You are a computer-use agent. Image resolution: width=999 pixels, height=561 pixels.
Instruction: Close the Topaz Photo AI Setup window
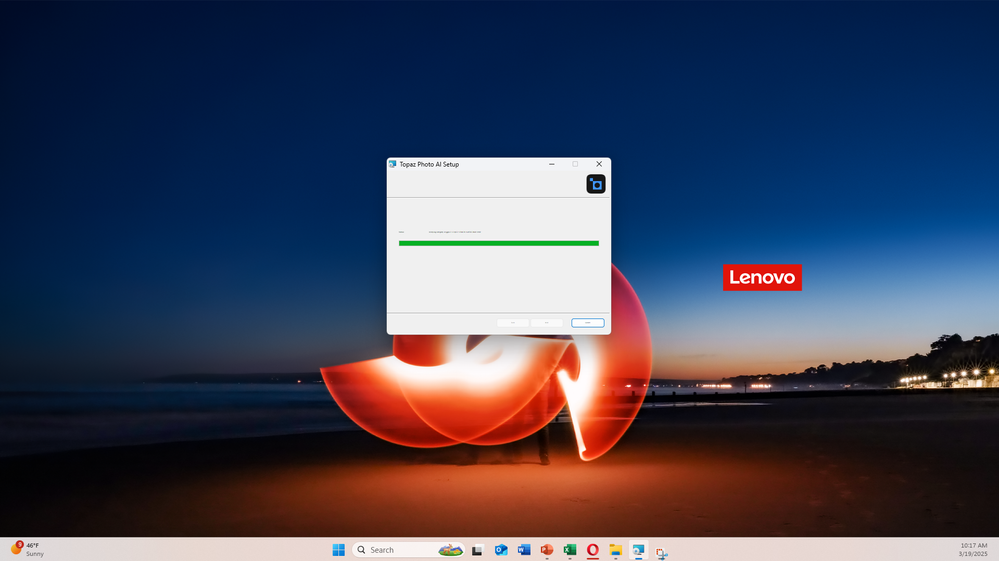click(599, 164)
